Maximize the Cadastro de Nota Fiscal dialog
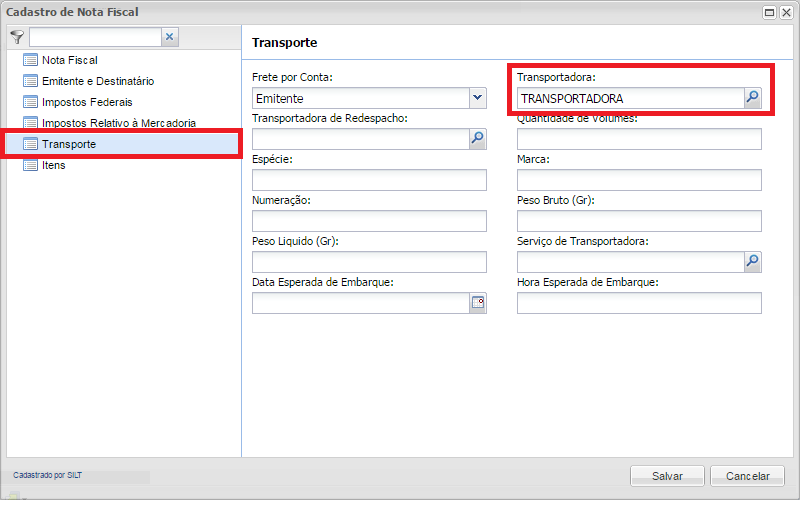The image size is (811, 510). (770, 13)
